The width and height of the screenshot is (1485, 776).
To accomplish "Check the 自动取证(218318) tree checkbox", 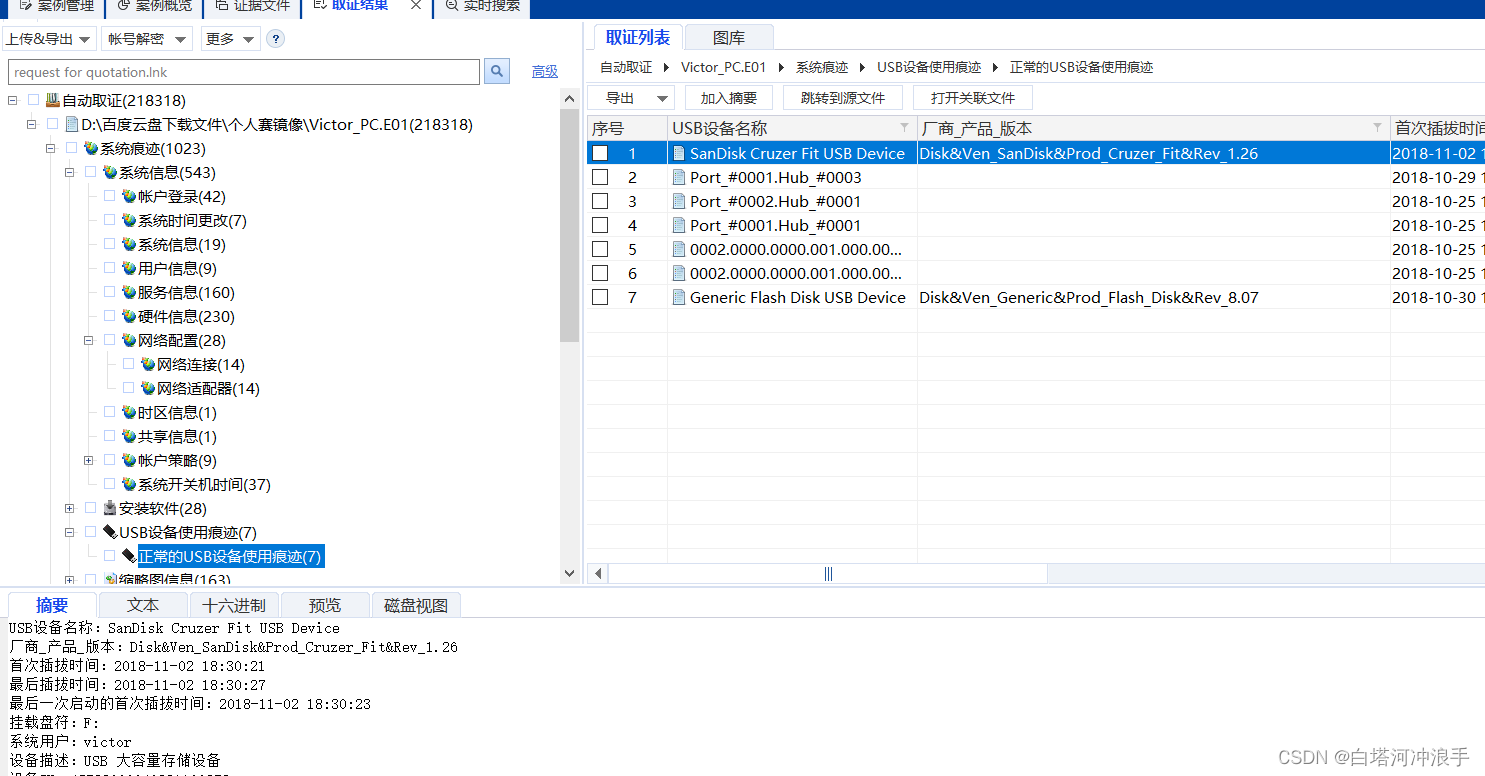I will 33,100.
